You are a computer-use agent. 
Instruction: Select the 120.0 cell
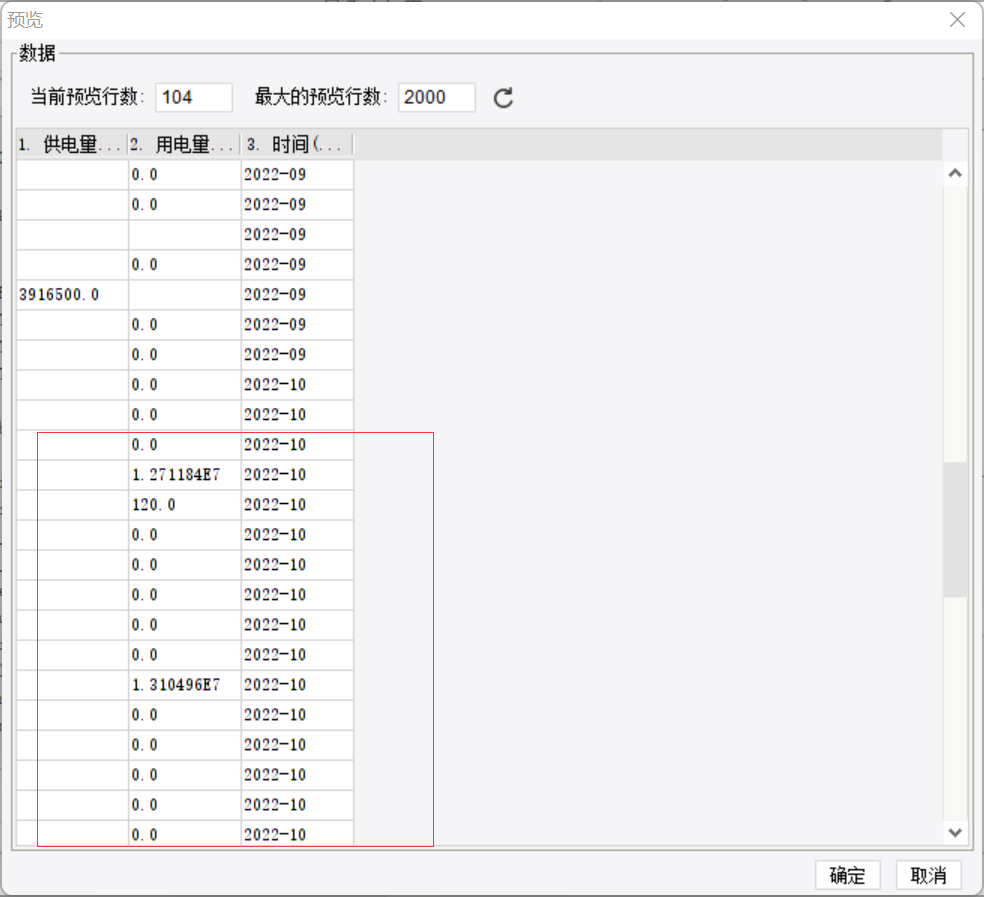pos(184,505)
